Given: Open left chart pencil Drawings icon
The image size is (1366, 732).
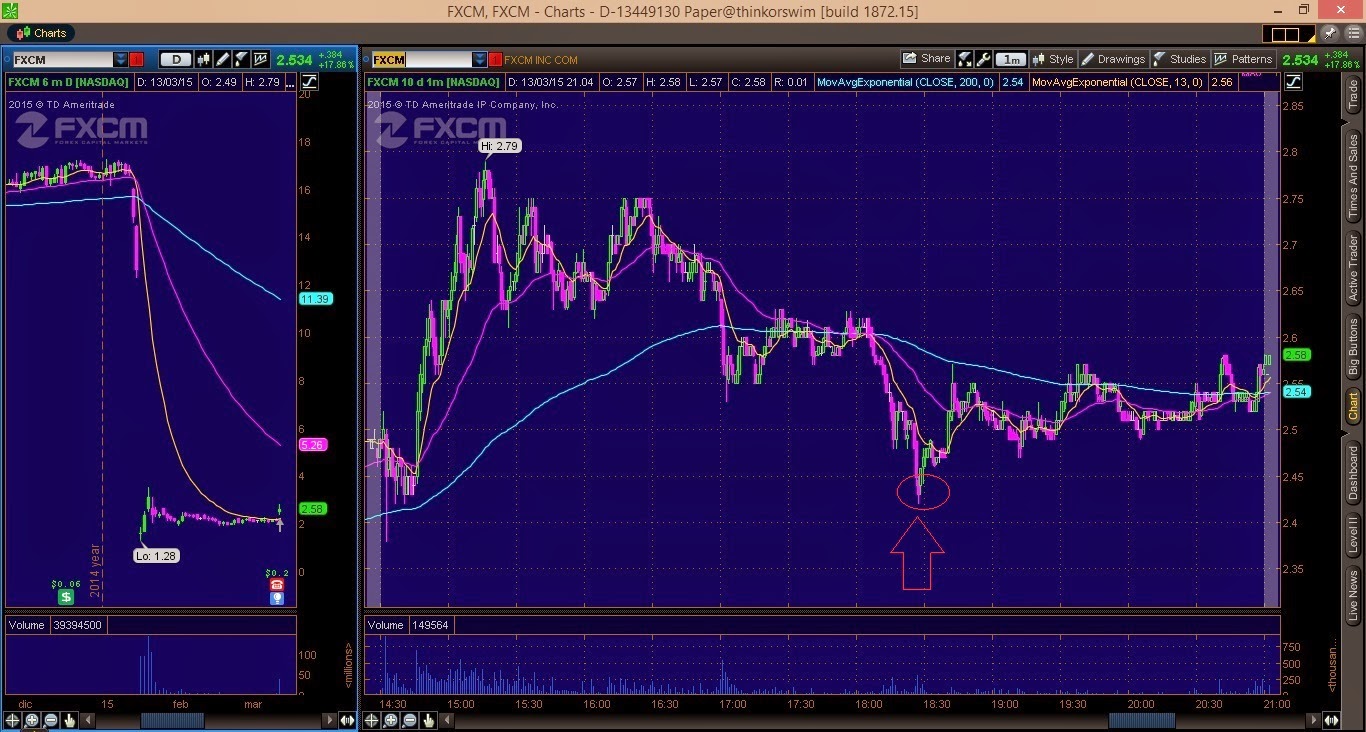Looking at the screenshot, I should point(222,59).
